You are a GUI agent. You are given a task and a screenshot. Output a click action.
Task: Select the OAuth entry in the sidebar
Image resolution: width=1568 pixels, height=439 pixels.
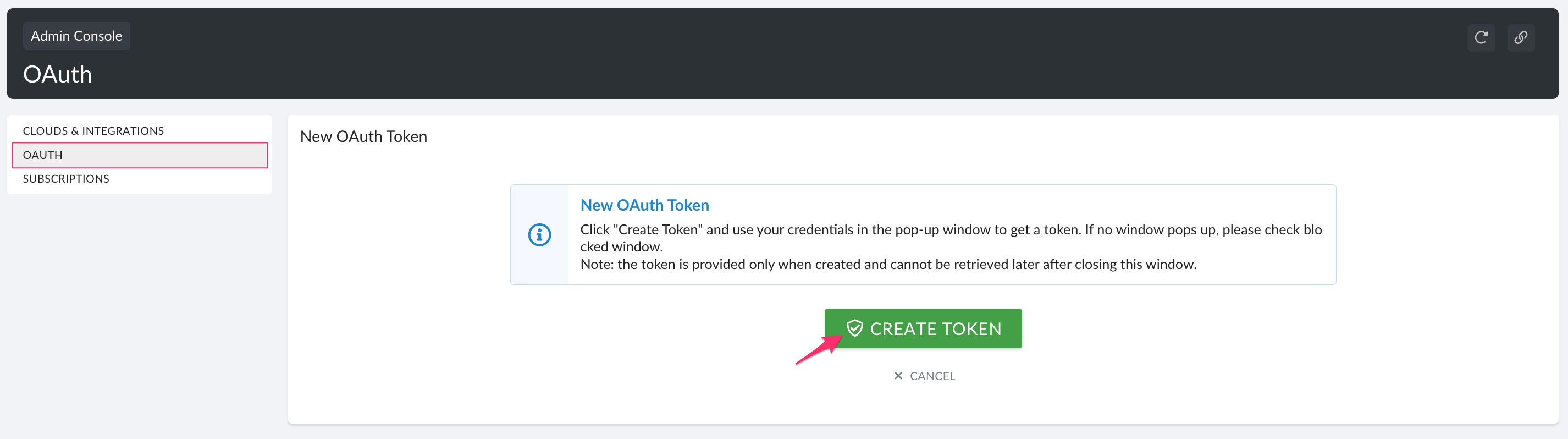click(x=42, y=155)
